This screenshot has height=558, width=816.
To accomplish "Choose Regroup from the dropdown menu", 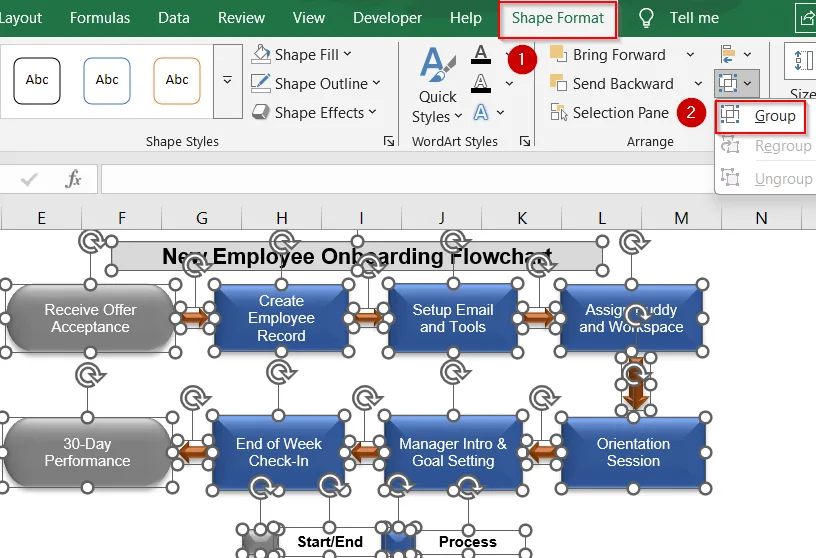I will (x=766, y=146).
